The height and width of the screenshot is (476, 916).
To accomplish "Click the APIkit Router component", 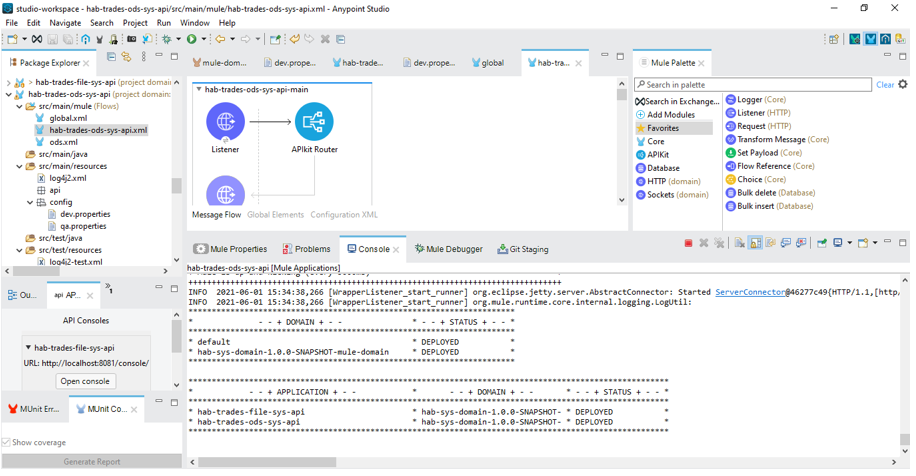I will [314, 122].
